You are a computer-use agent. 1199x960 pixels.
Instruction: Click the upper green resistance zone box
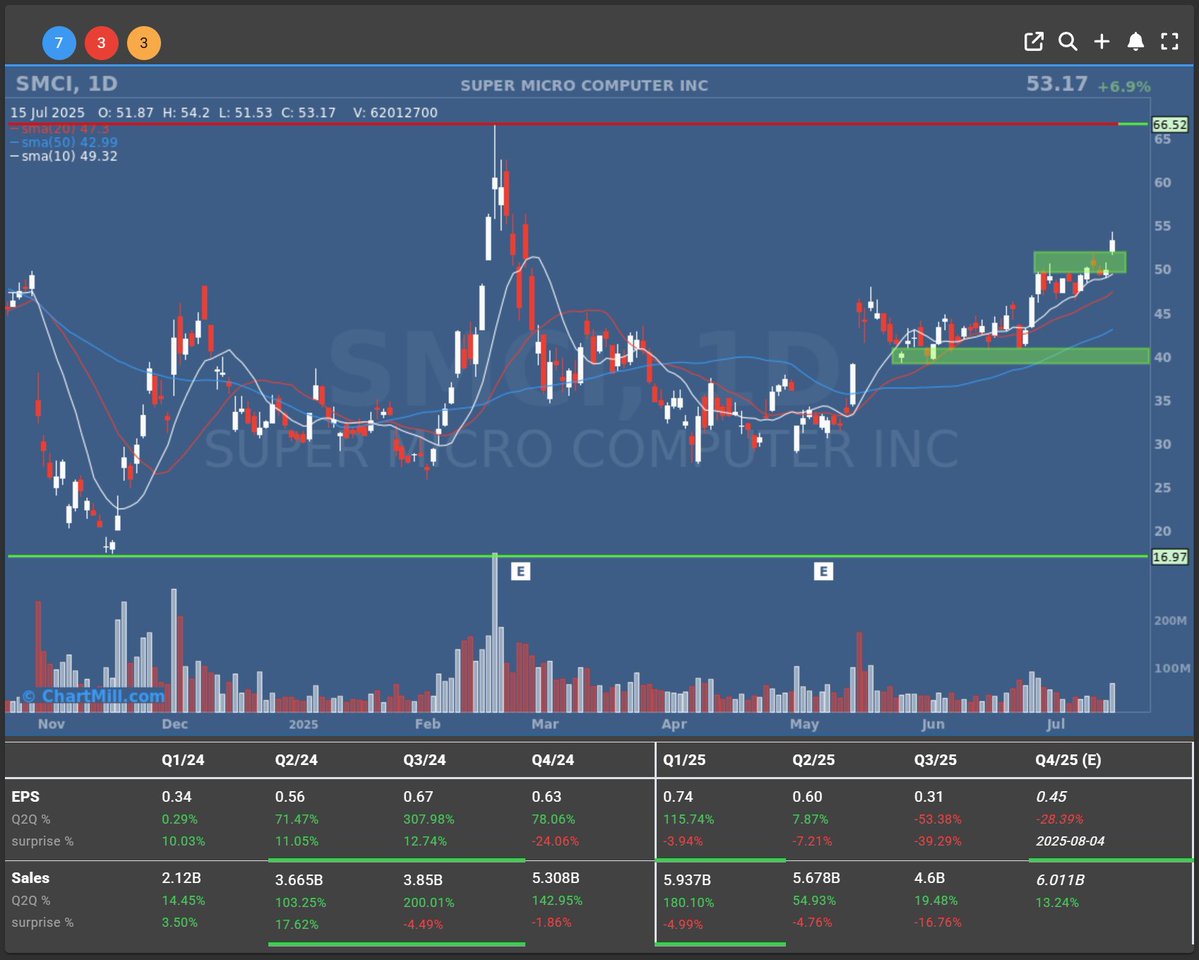click(x=1080, y=262)
